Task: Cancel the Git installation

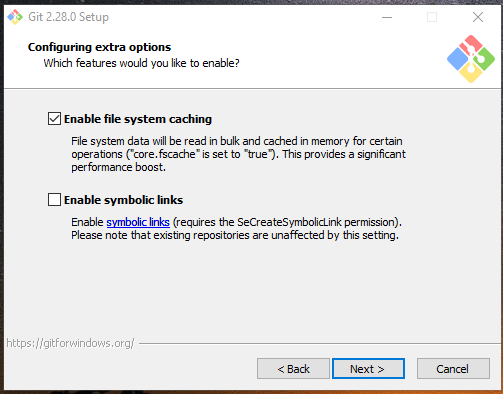Action: 453,369
